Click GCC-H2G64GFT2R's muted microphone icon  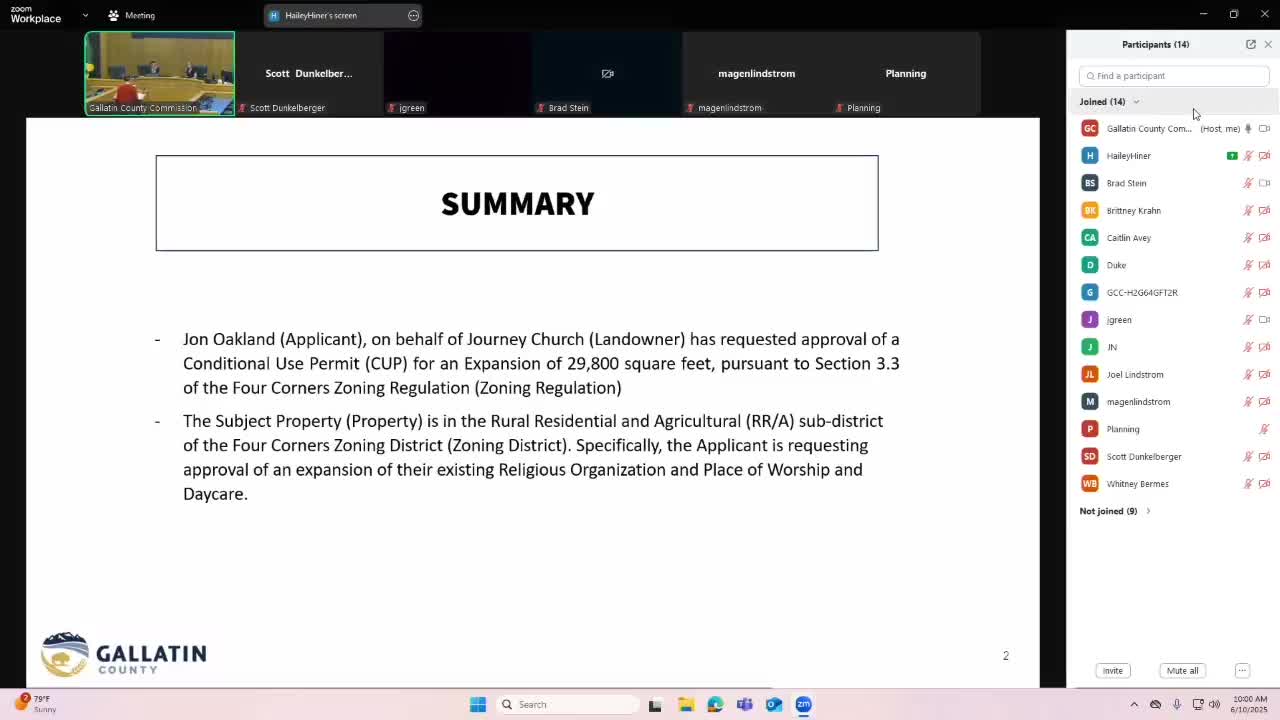[1248, 293]
